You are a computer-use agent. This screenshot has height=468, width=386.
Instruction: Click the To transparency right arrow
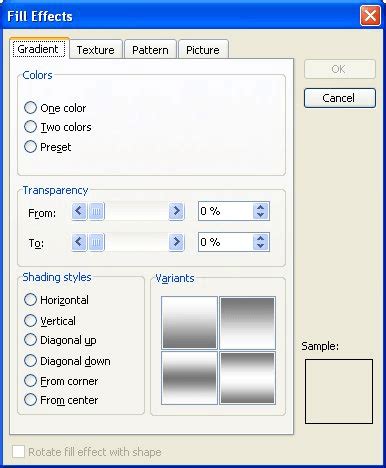[176, 242]
